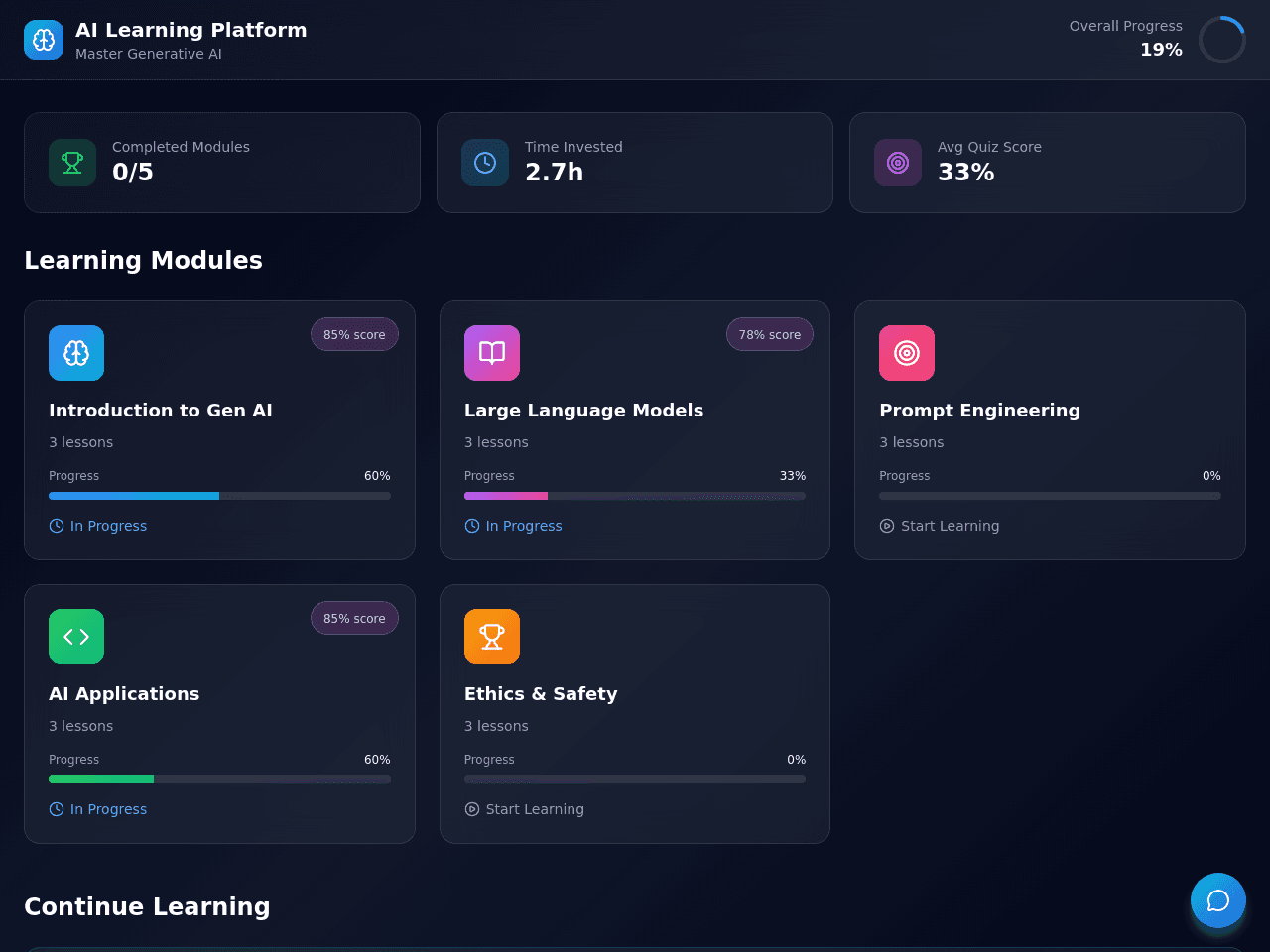Click the Overall Progress label

click(1125, 26)
